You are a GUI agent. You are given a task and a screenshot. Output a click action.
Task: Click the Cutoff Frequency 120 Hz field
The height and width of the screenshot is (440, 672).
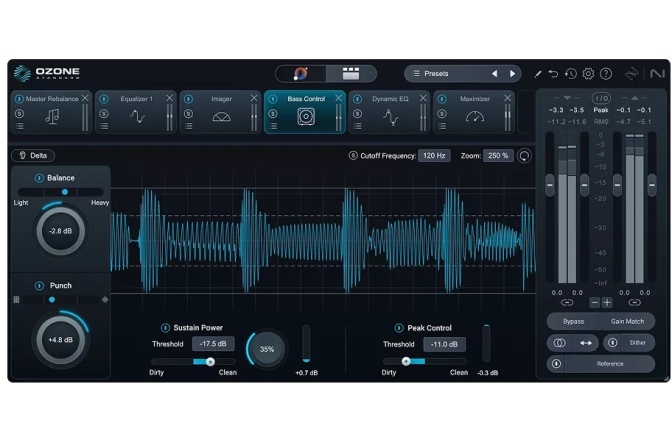434,156
